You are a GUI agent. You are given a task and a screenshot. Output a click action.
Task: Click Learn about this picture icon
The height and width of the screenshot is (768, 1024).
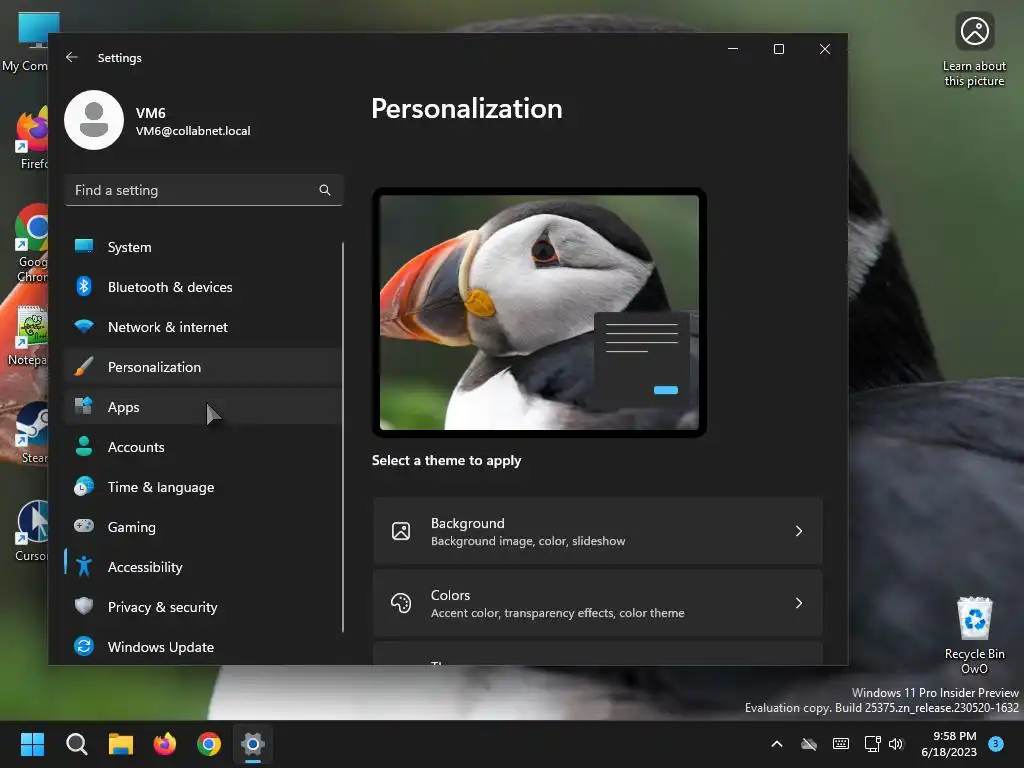click(x=974, y=31)
